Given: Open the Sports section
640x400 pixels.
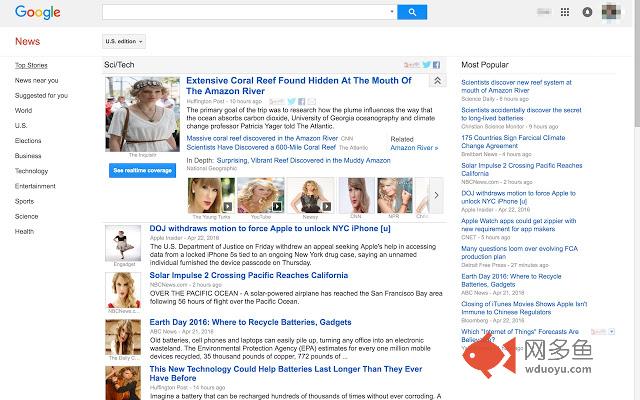Looking at the screenshot, I should [x=24, y=201].
